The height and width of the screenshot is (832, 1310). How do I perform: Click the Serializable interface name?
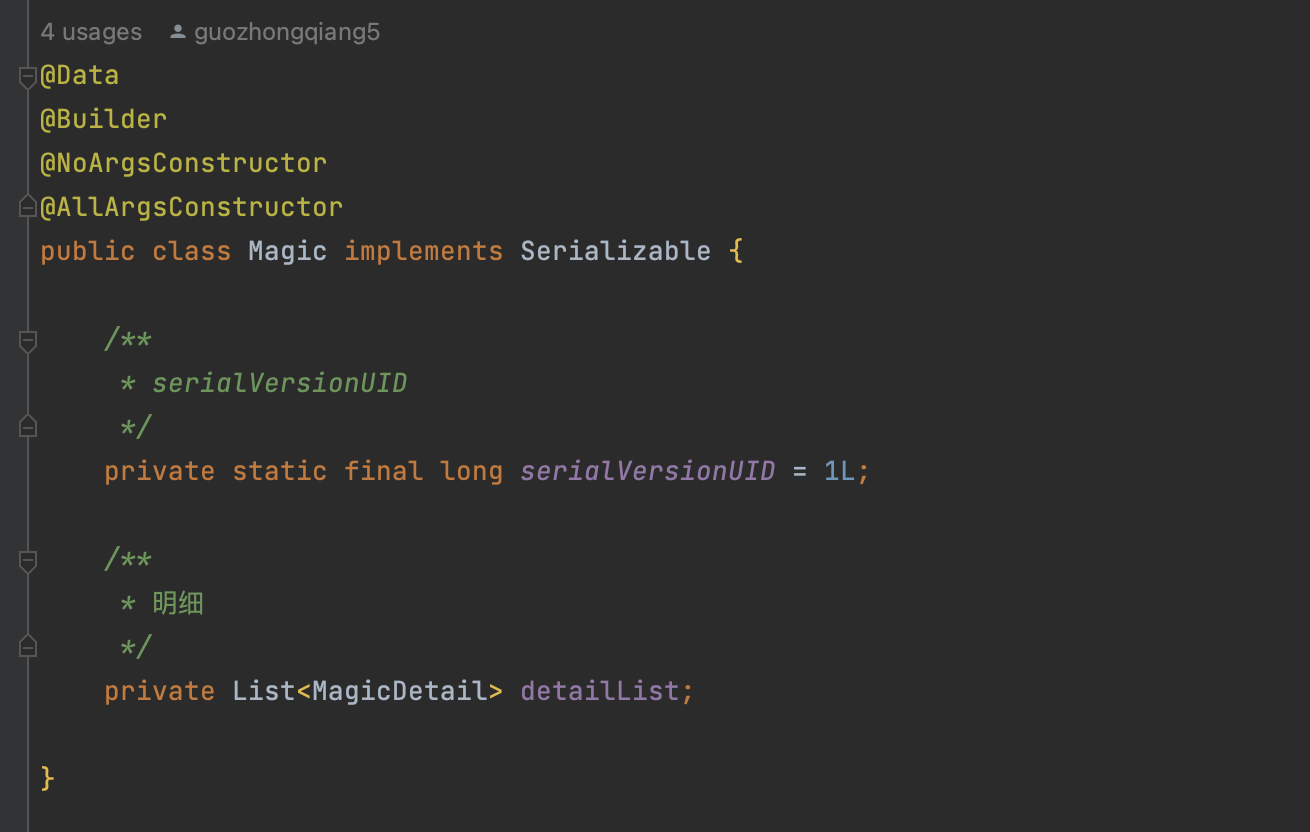[x=615, y=251]
